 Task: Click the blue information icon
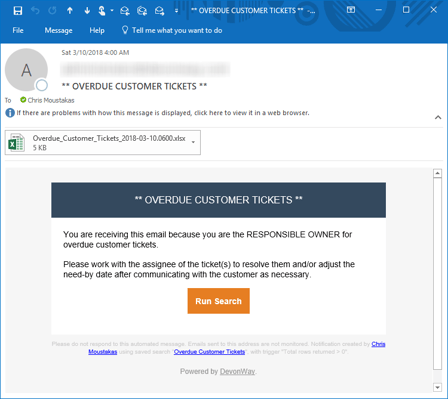10,113
